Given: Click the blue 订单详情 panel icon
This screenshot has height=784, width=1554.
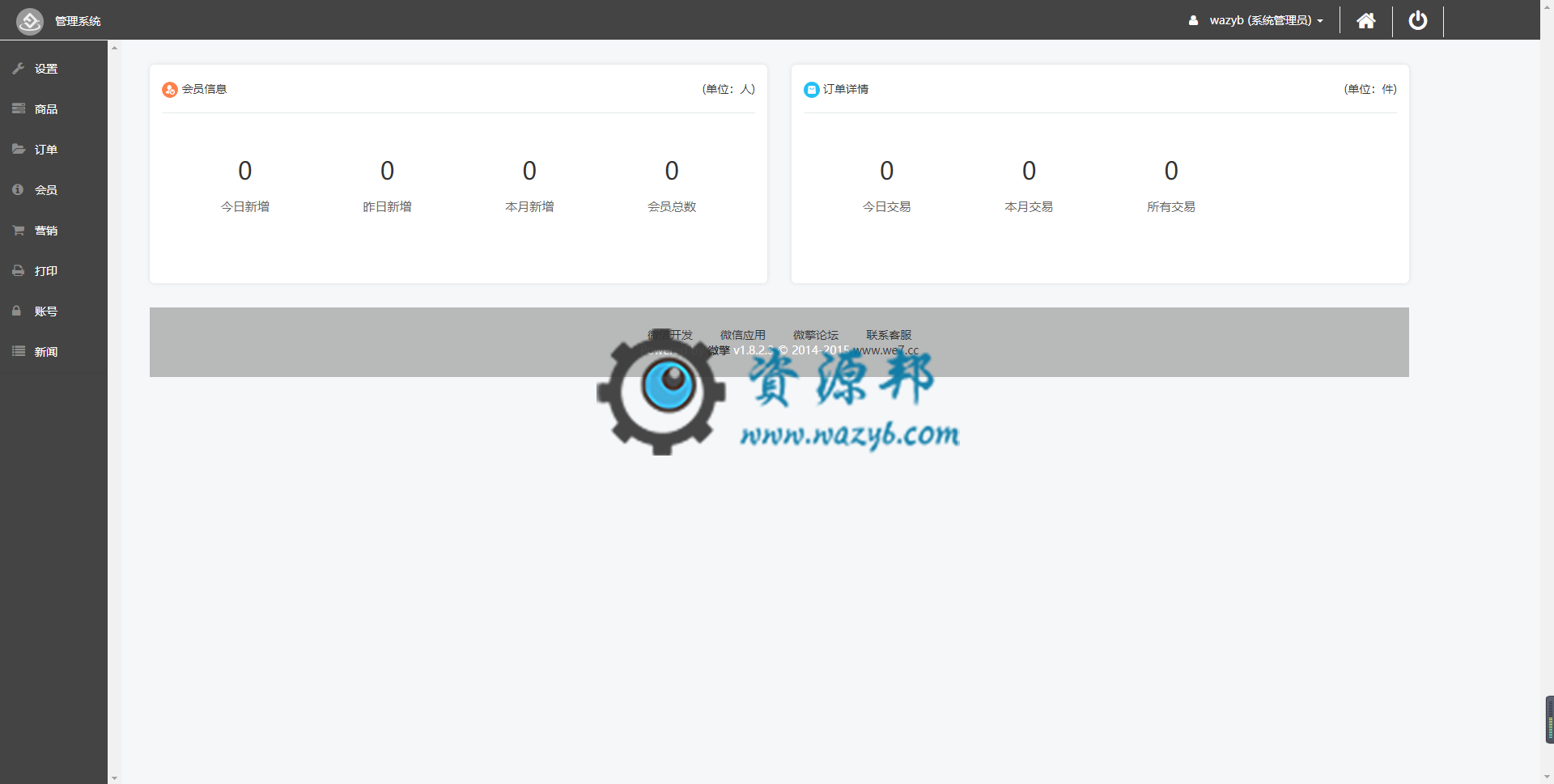Looking at the screenshot, I should (x=811, y=90).
